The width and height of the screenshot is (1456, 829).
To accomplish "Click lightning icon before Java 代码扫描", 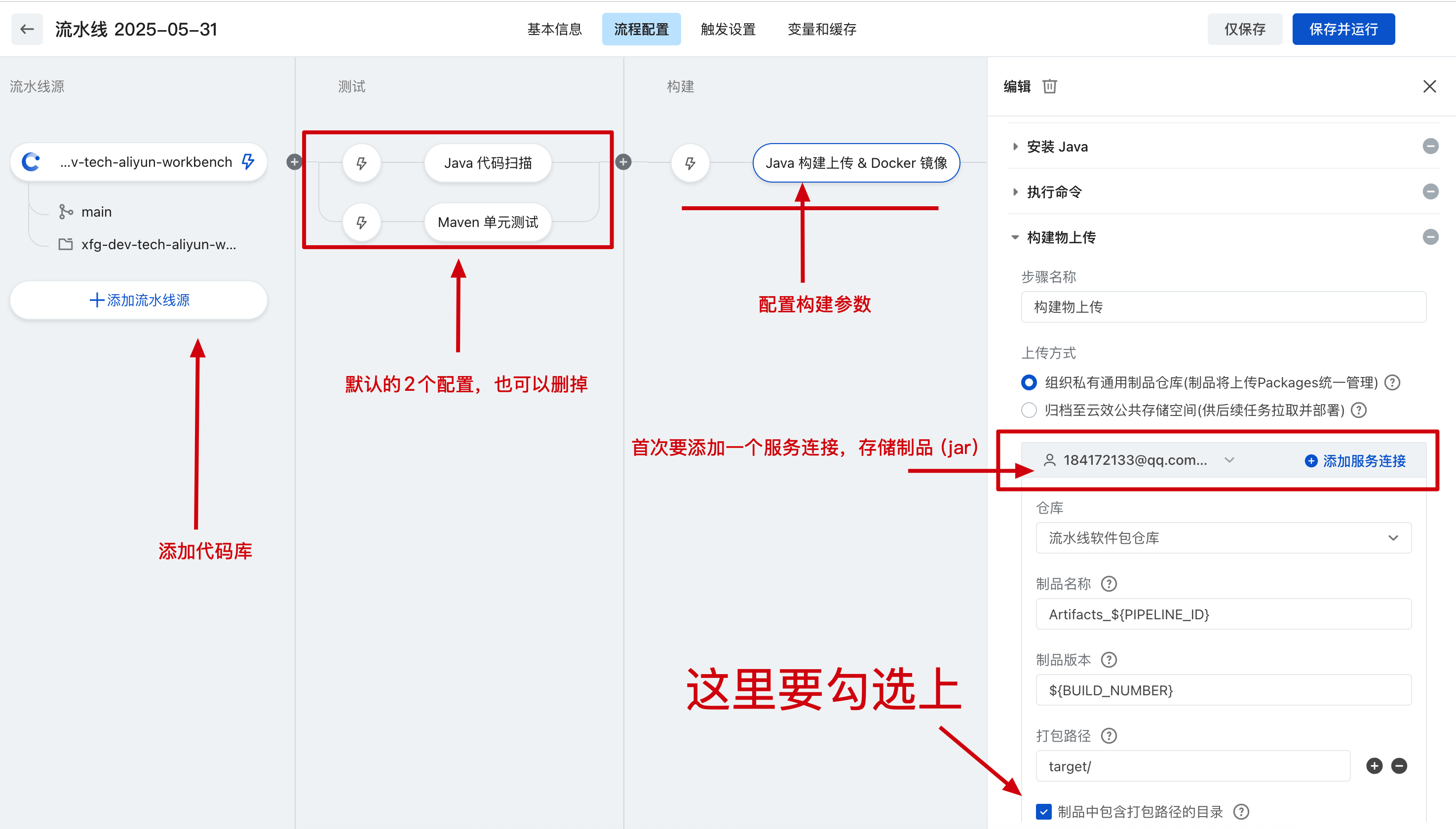I will 361,163.
